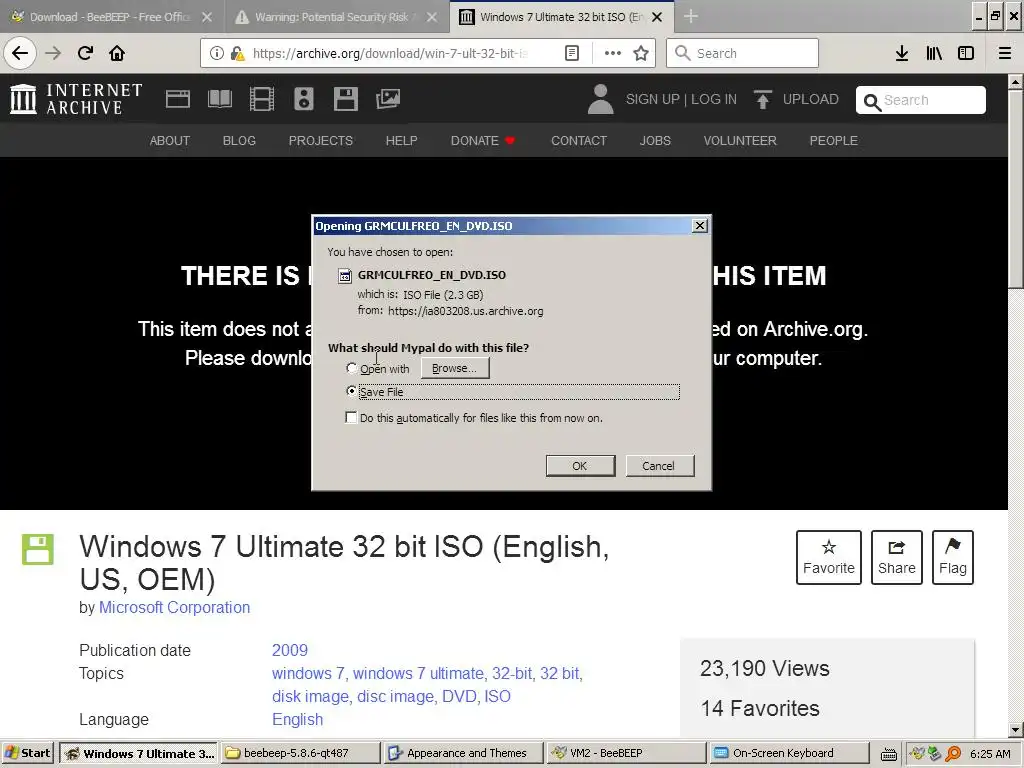1024x768 pixels.
Task: Open the PROJECTS menu item
Action: click(321, 140)
